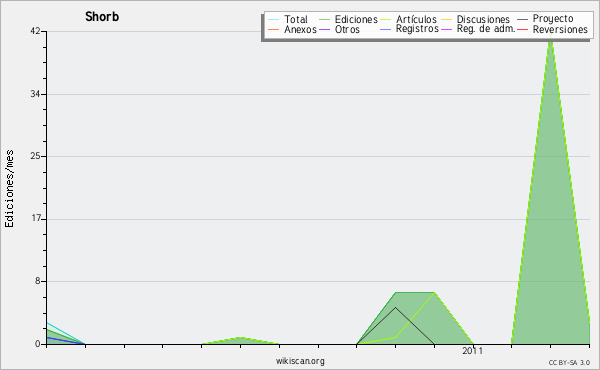Click the 'CC BY-SA 3.0' license text
The height and width of the screenshot is (370, 600).
point(569,362)
